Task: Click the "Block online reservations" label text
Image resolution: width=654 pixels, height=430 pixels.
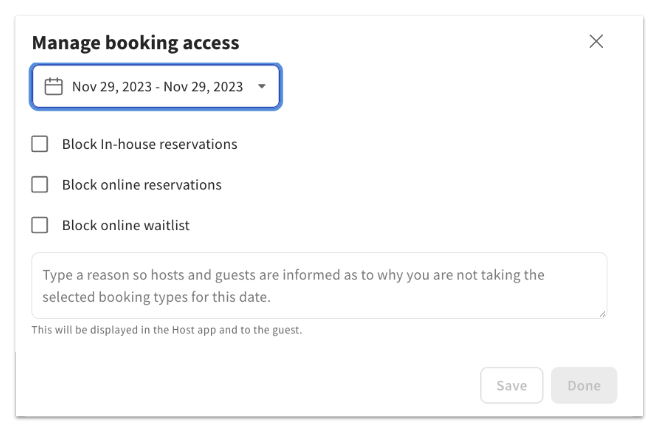Action: click(141, 185)
